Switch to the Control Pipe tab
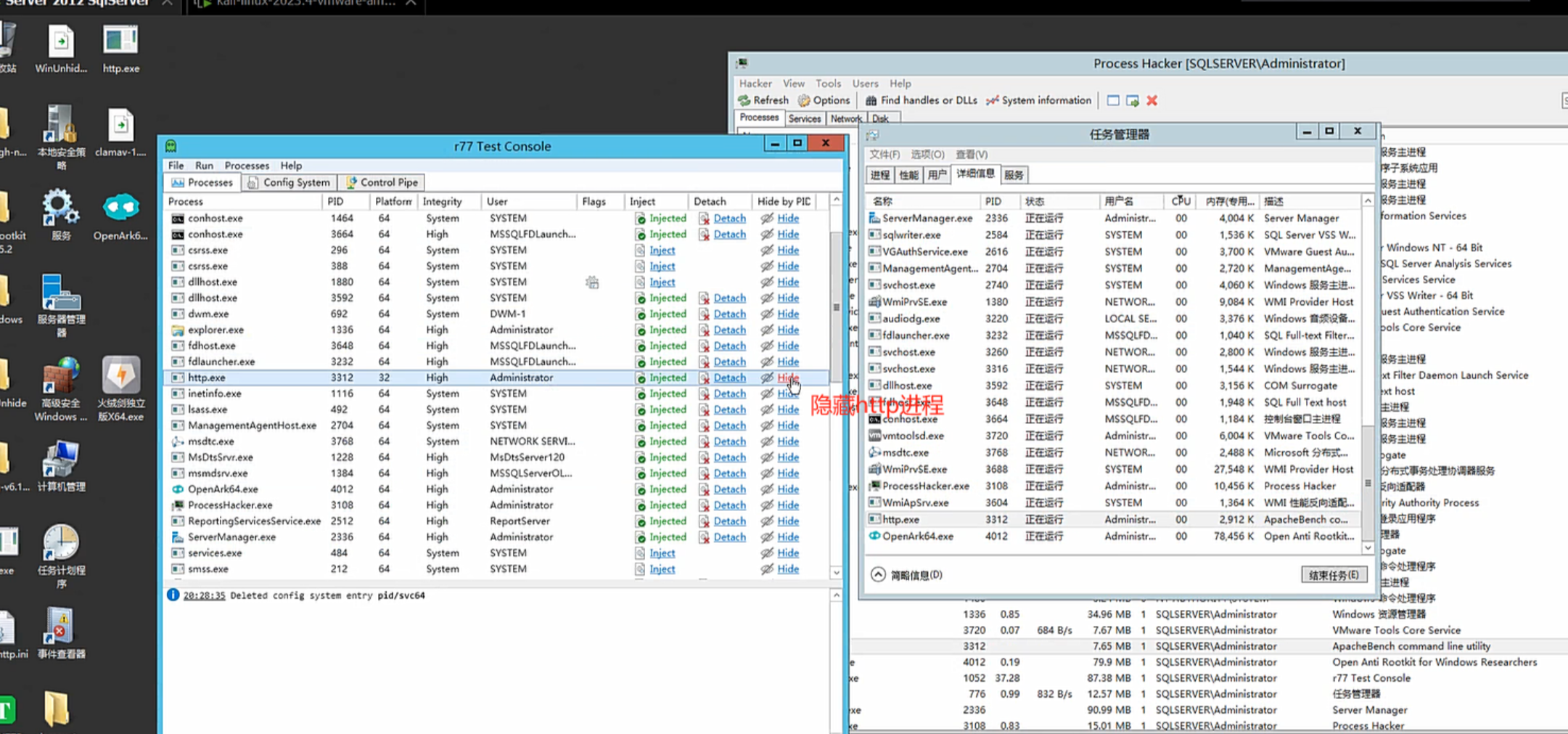The image size is (1568, 734). 382,182
